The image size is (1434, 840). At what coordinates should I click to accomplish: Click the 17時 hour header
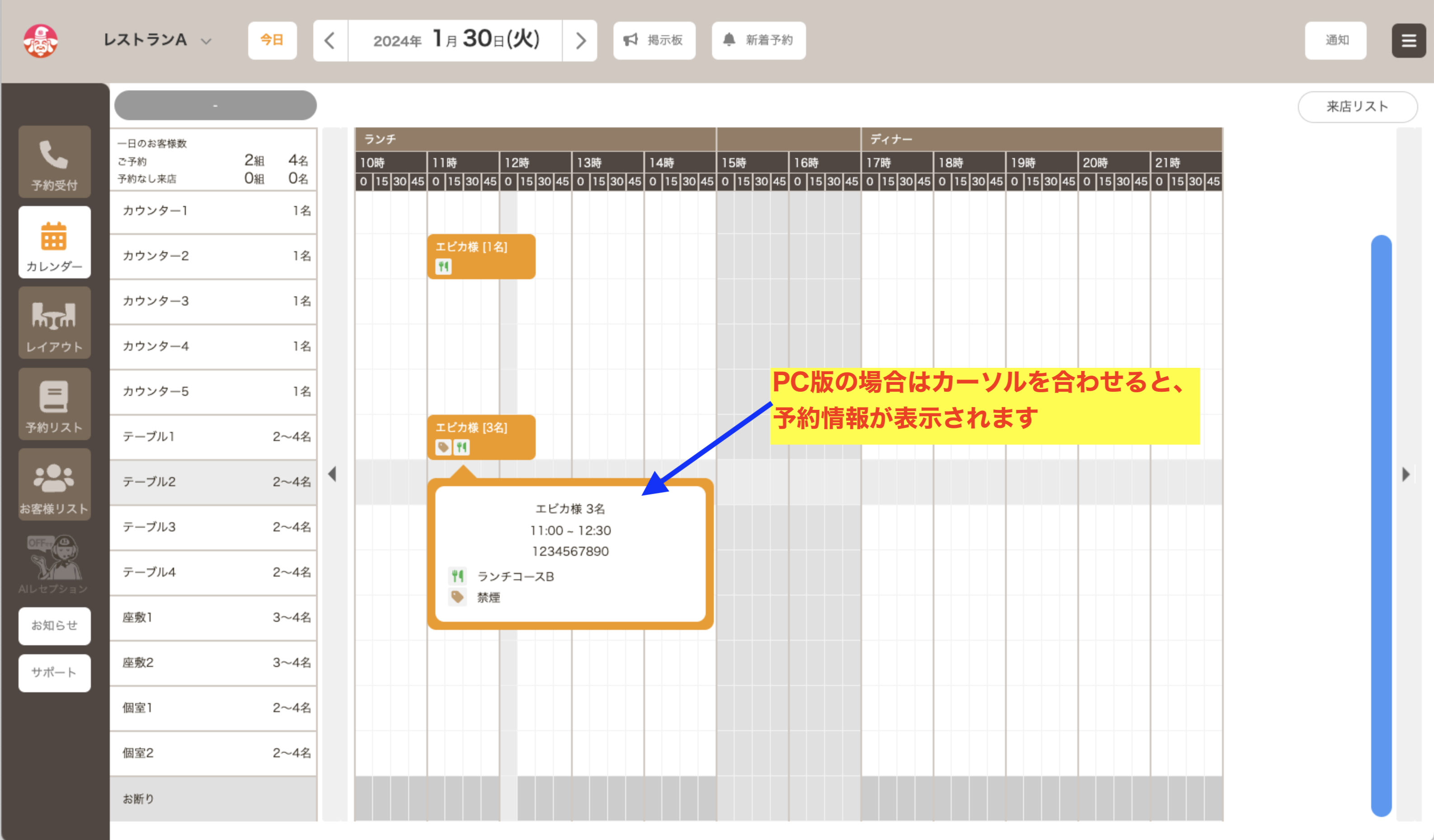[897, 163]
